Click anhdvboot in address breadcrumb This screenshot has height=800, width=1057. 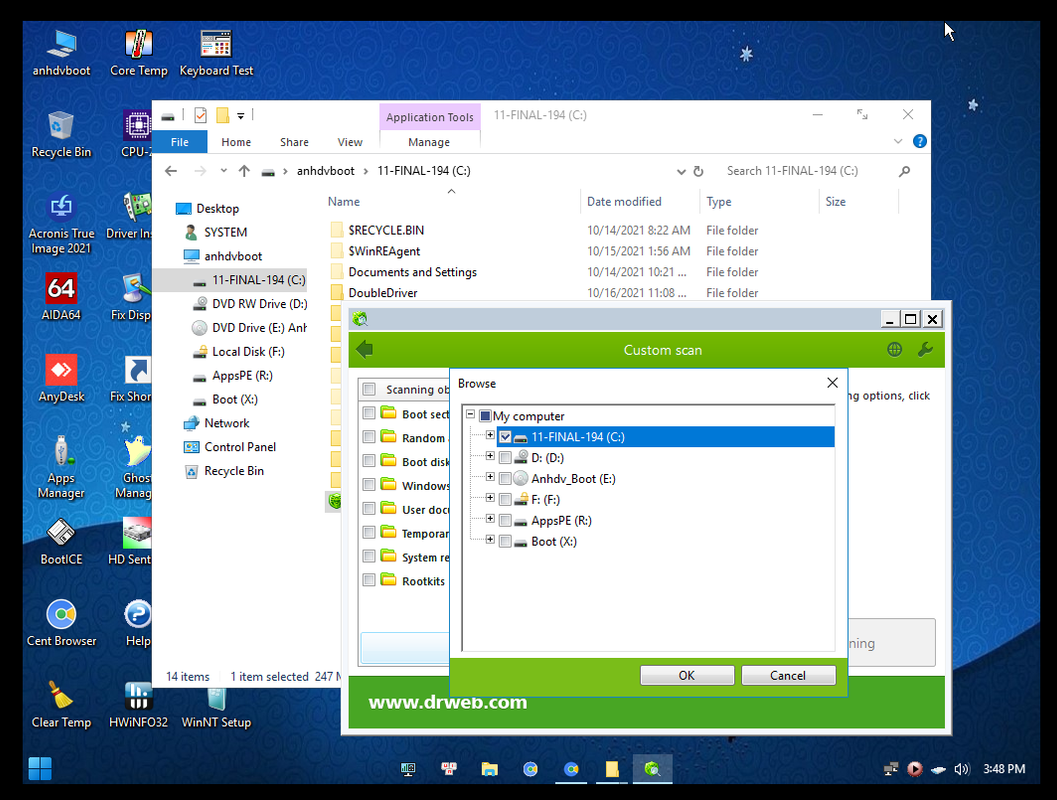coord(326,171)
